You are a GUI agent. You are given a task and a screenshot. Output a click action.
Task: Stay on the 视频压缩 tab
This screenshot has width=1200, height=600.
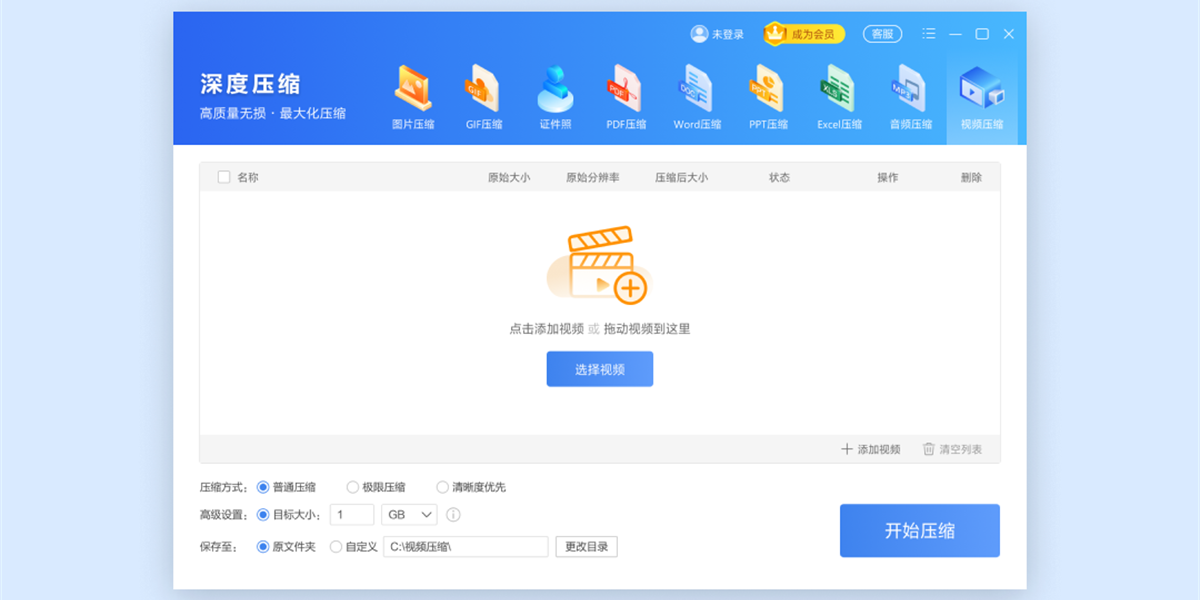981,95
